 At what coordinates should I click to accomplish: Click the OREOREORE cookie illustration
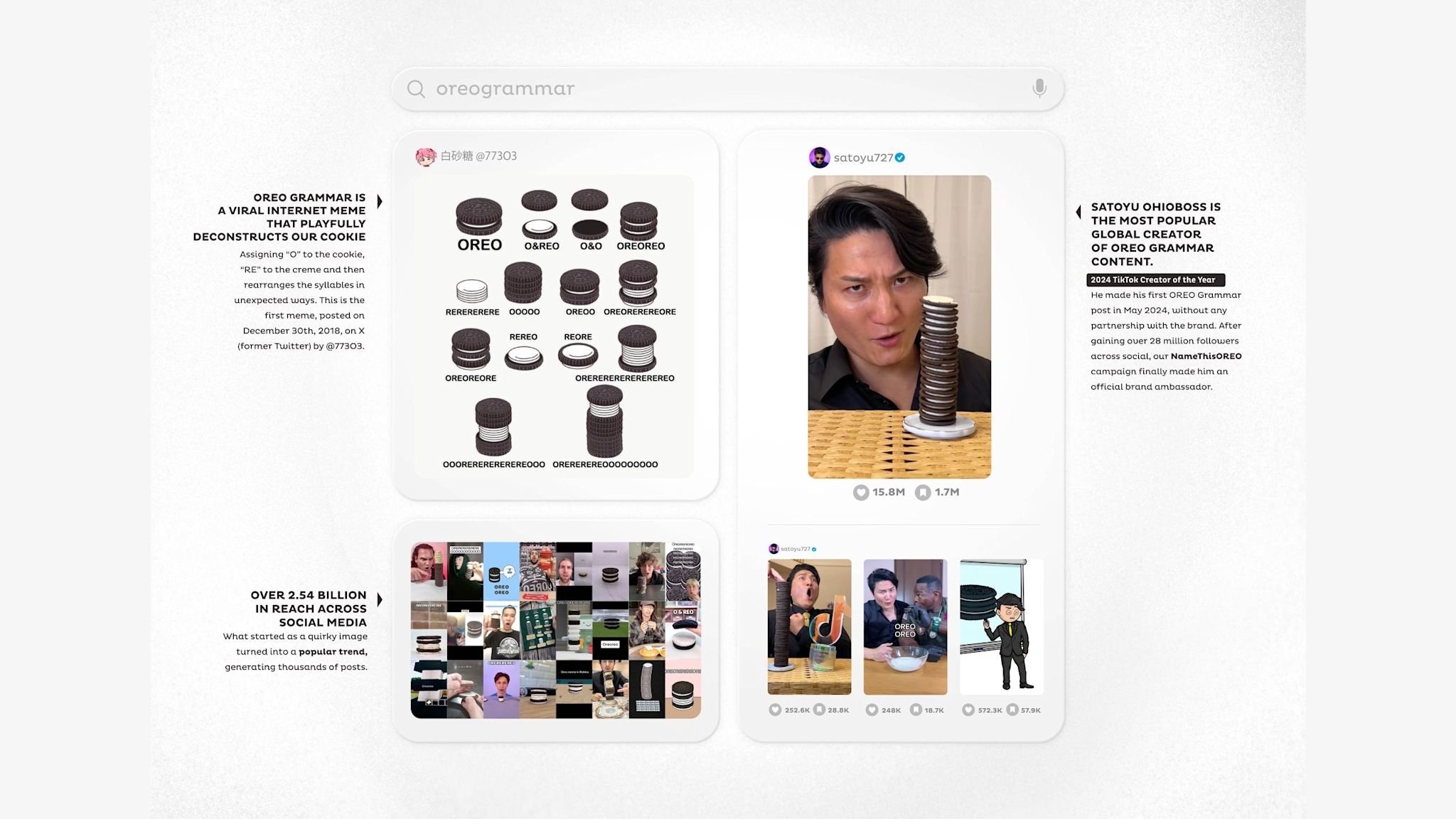click(x=471, y=349)
